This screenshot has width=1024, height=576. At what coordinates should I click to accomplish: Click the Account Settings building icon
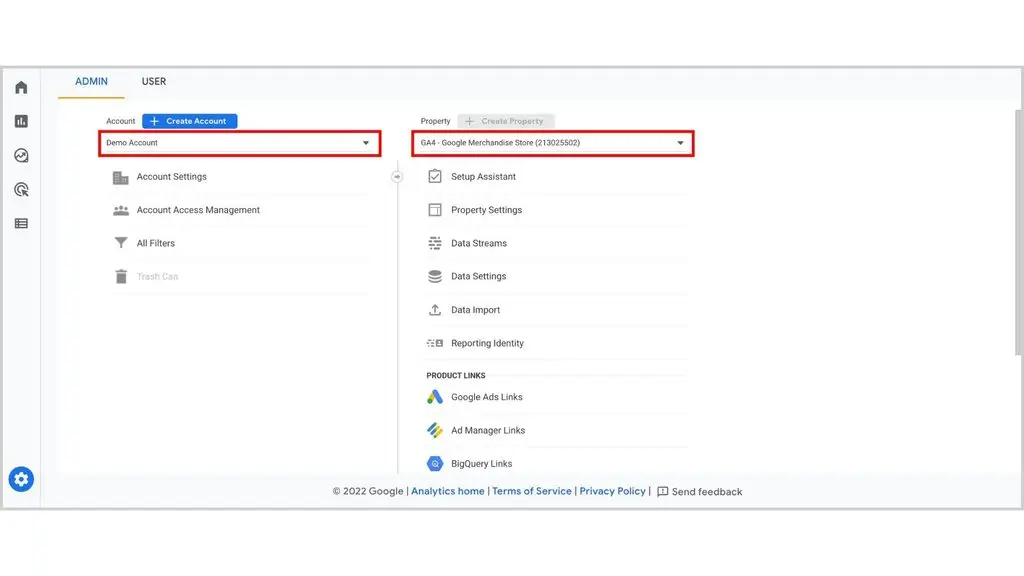click(121, 177)
